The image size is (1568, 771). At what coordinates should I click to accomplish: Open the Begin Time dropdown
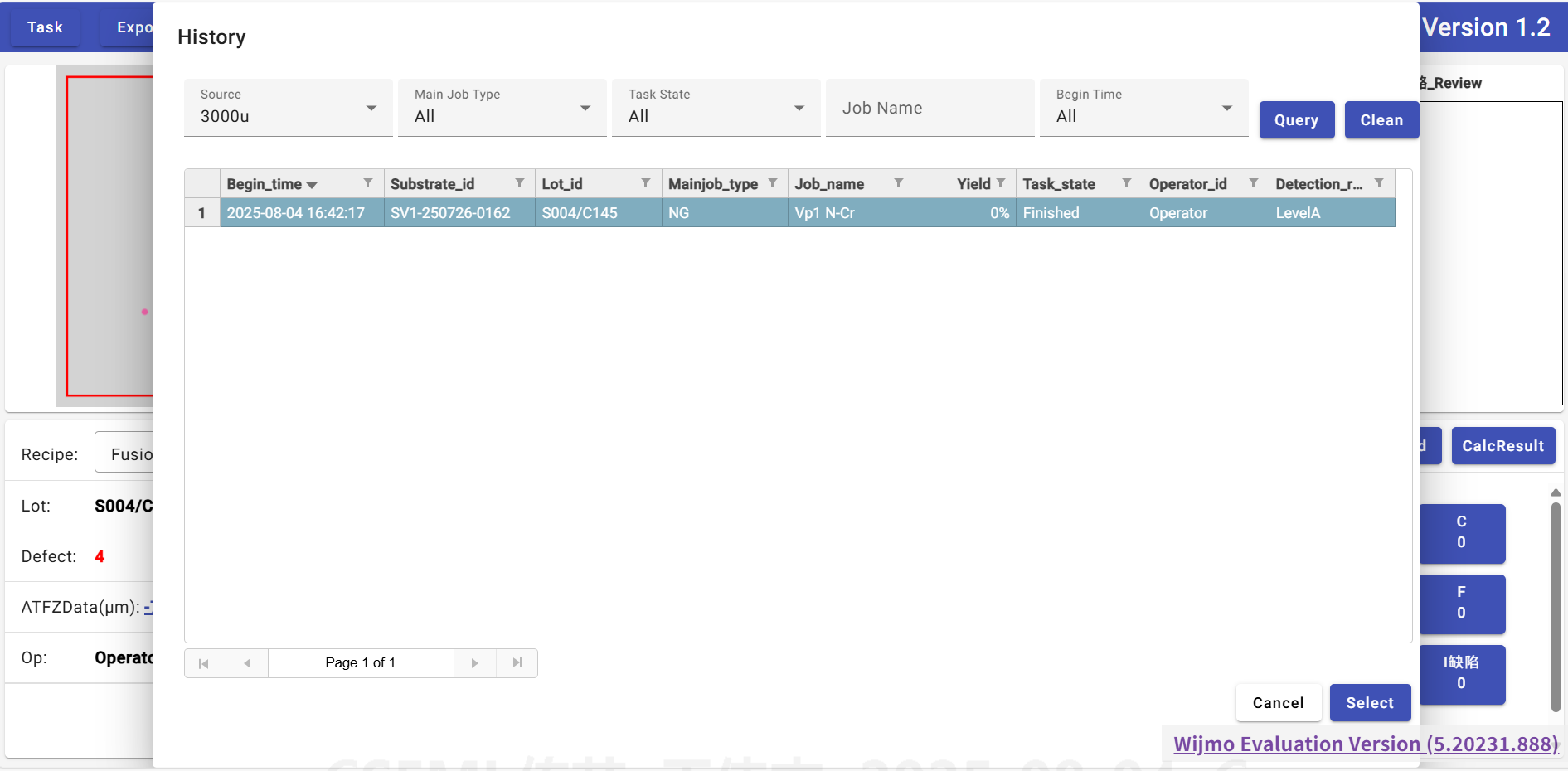(1143, 109)
